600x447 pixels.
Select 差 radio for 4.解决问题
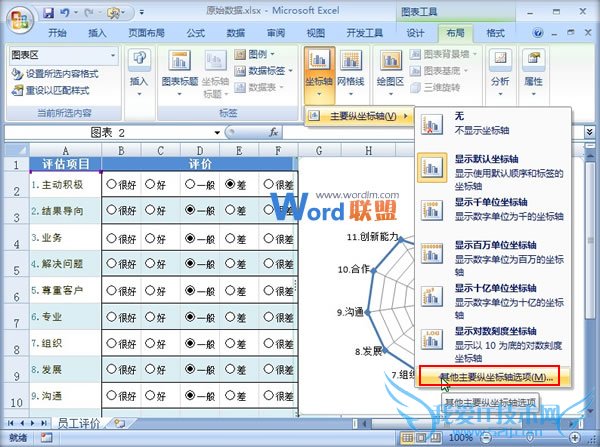pos(230,263)
